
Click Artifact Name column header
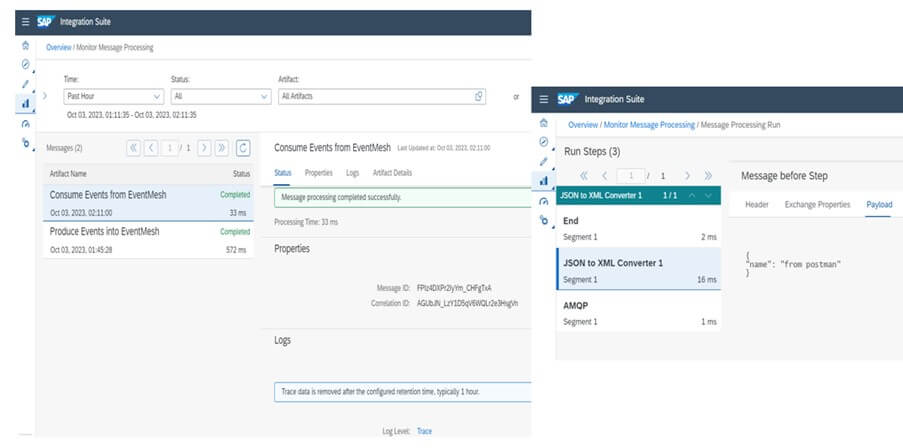(x=68, y=173)
